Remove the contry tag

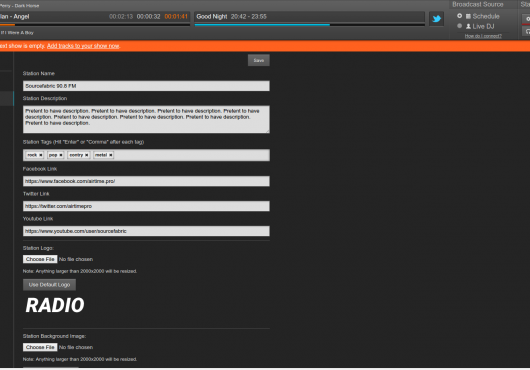click(x=87, y=155)
